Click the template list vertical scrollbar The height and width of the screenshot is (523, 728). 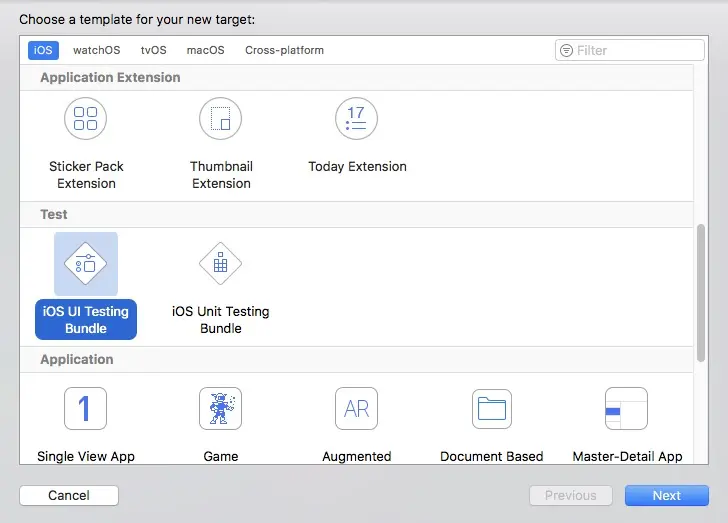[701, 293]
